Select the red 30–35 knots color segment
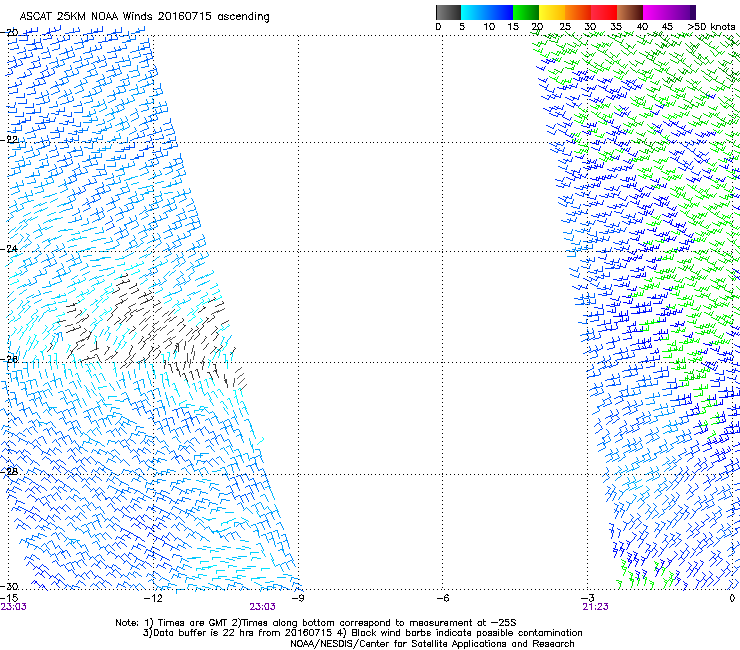This screenshot has height=650, width=740. (x=604, y=12)
